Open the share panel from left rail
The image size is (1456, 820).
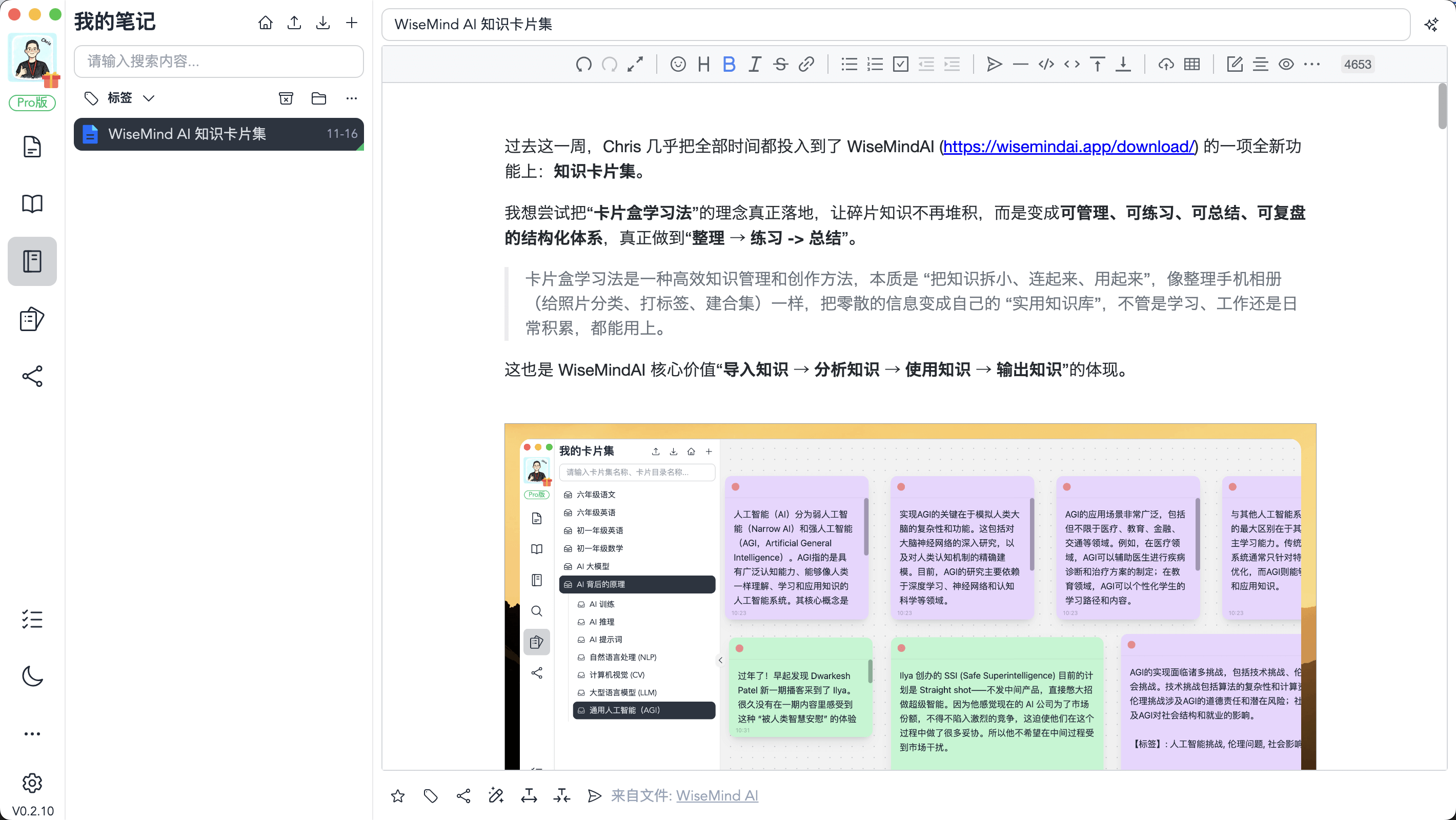click(x=32, y=376)
